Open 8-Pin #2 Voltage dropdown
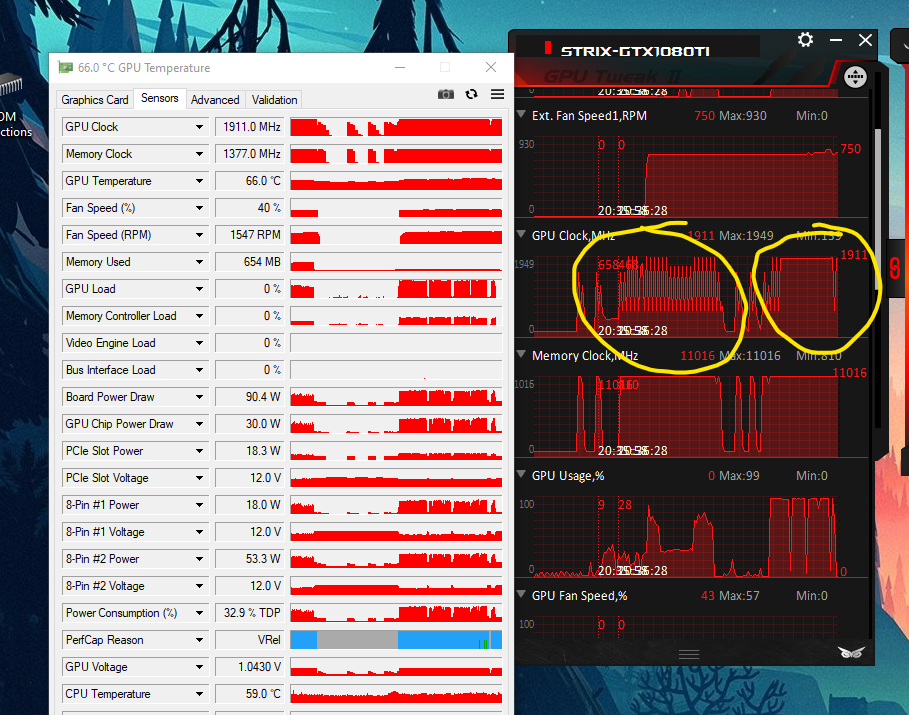Image resolution: width=909 pixels, height=715 pixels. (199, 586)
